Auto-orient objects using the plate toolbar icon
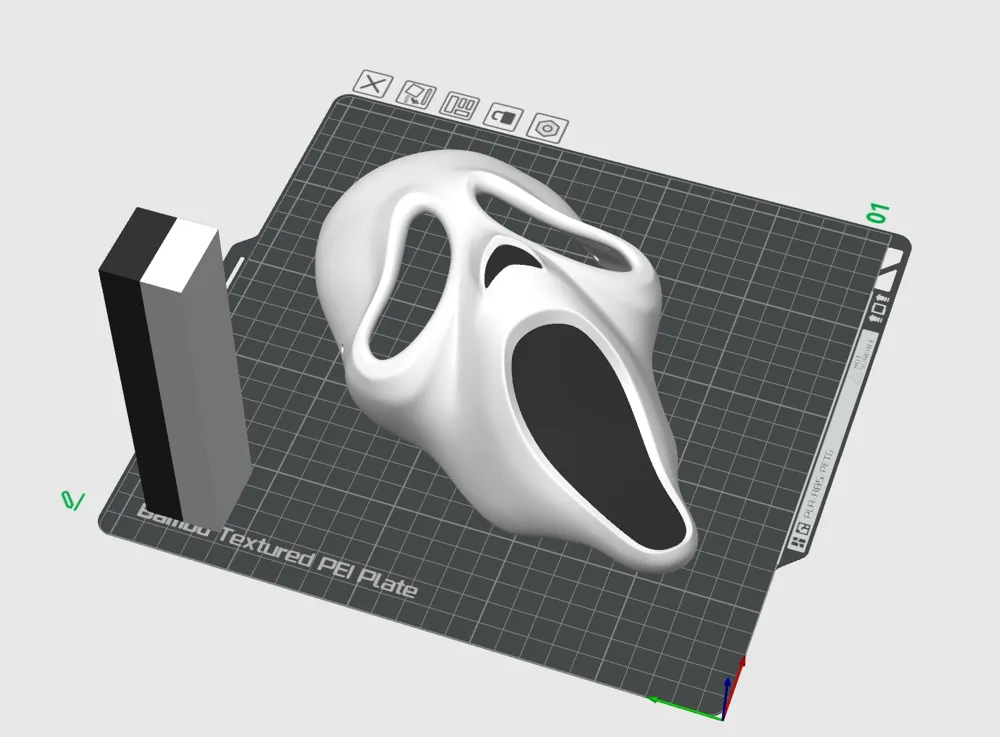Screen dimensions: 1000x737 click(418, 94)
